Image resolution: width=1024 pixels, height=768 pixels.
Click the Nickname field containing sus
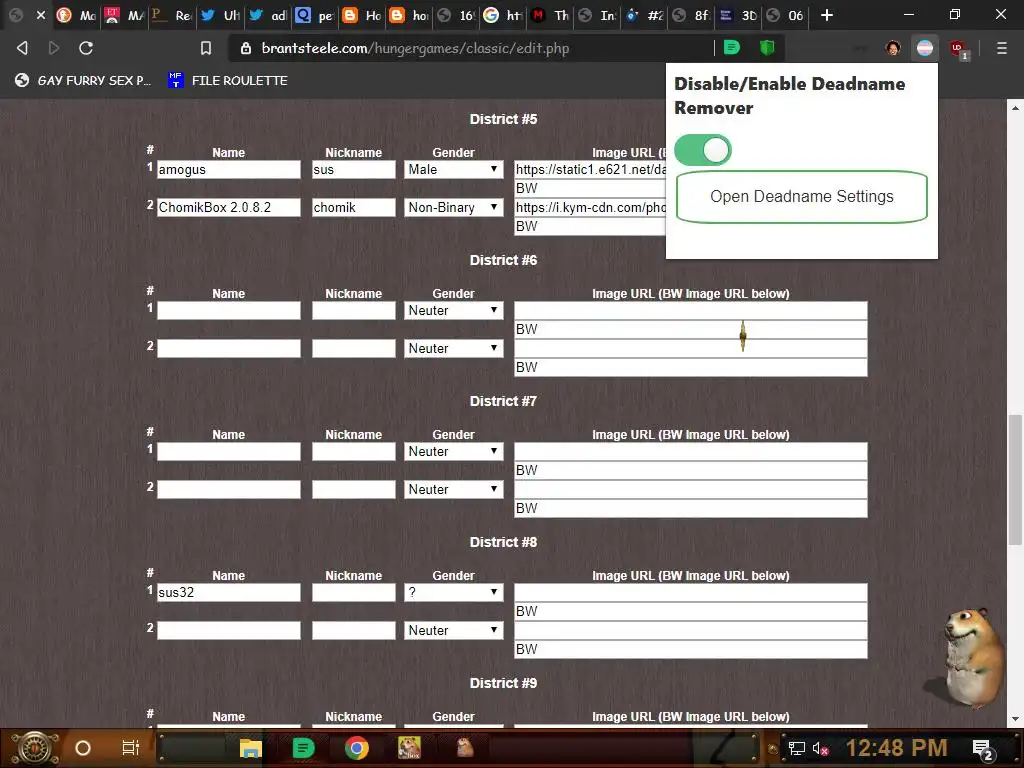pyautogui.click(x=353, y=170)
